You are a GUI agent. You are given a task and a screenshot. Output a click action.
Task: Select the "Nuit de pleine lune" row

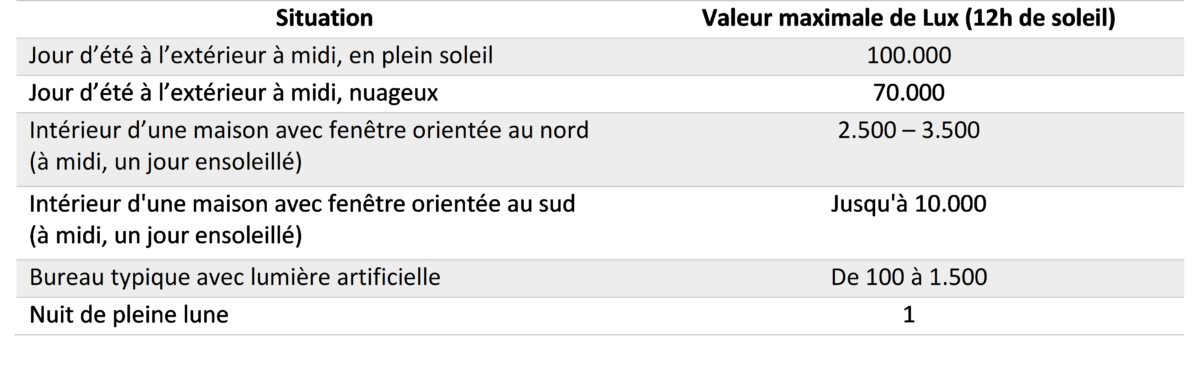[x=600, y=315]
